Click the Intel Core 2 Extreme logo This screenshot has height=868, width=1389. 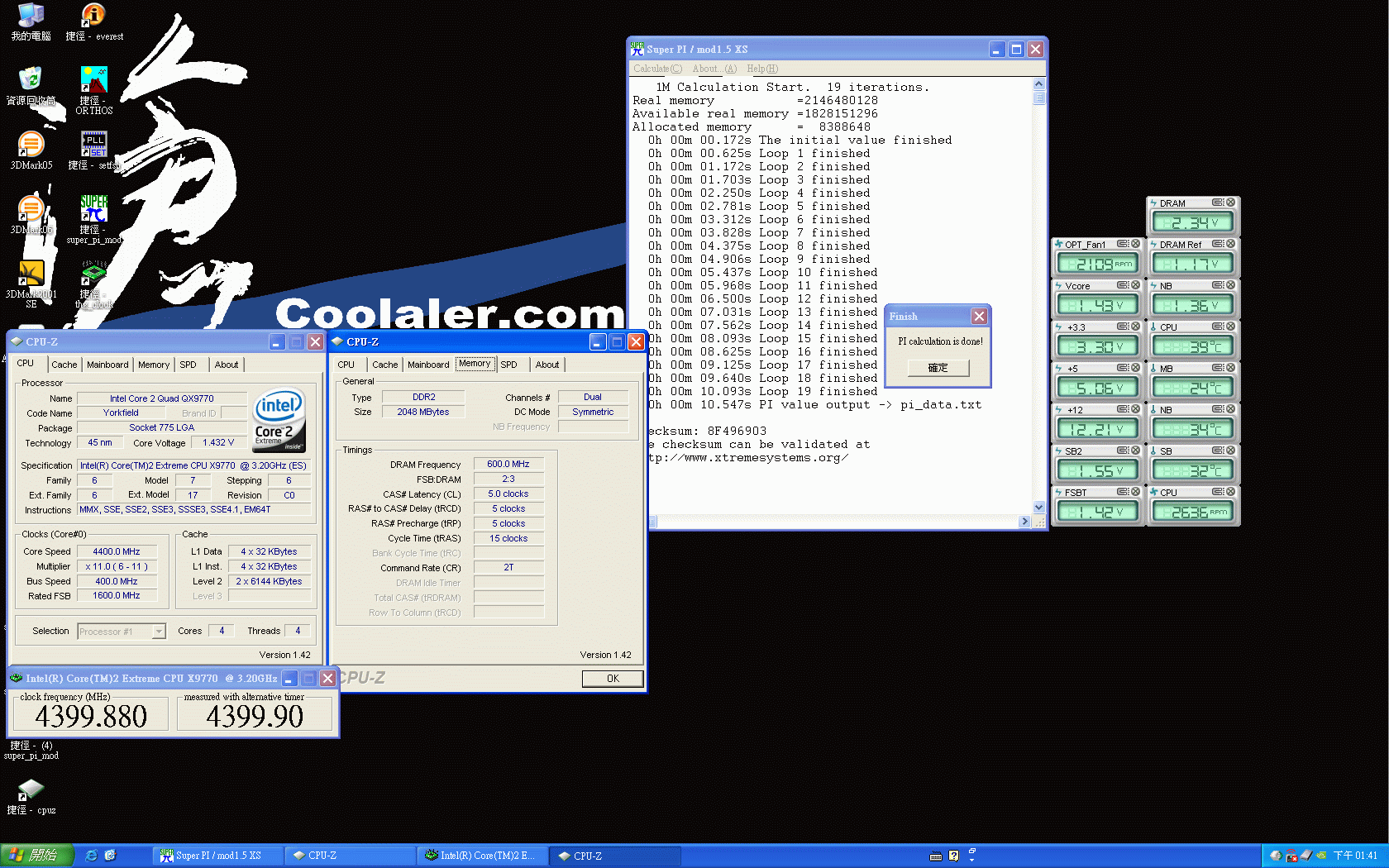point(279,420)
